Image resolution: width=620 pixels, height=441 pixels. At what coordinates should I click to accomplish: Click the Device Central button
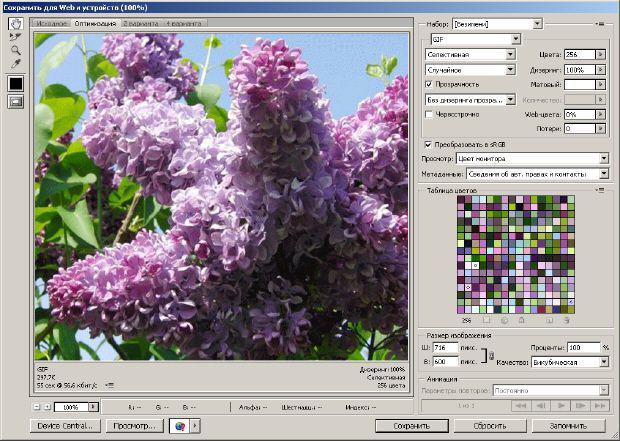[65, 426]
